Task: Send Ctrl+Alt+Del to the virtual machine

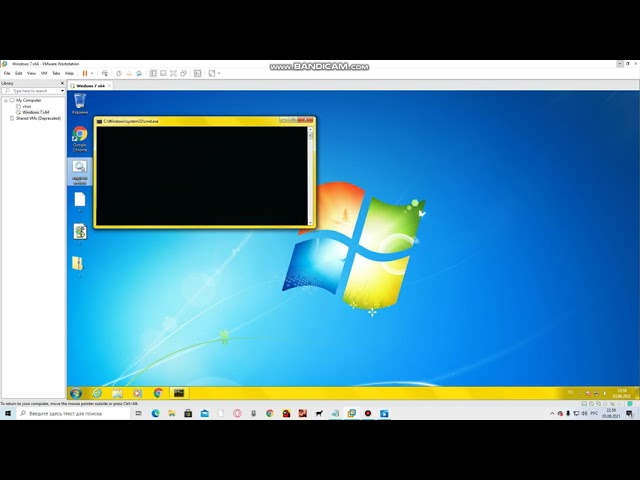Action: [x=105, y=73]
